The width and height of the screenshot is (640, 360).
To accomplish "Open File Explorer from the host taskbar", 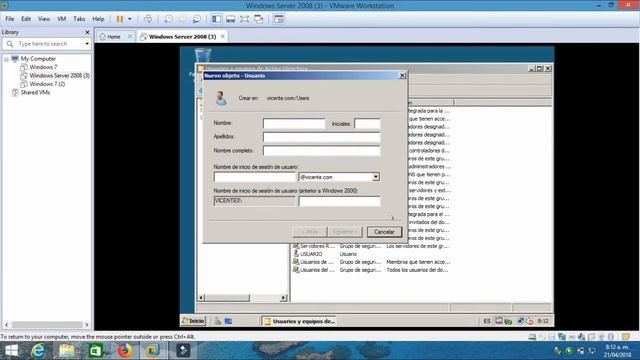I will click(67, 351).
